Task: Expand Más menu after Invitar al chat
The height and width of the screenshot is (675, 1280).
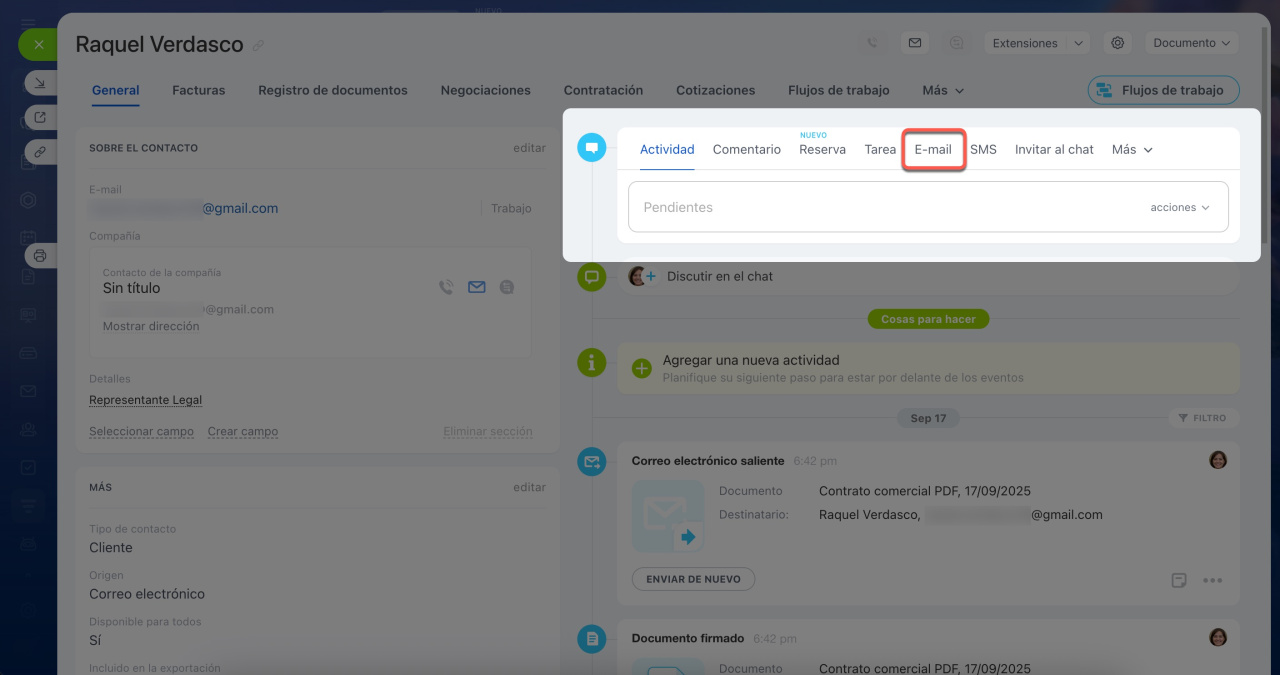Action: pyautogui.click(x=1132, y=149)
